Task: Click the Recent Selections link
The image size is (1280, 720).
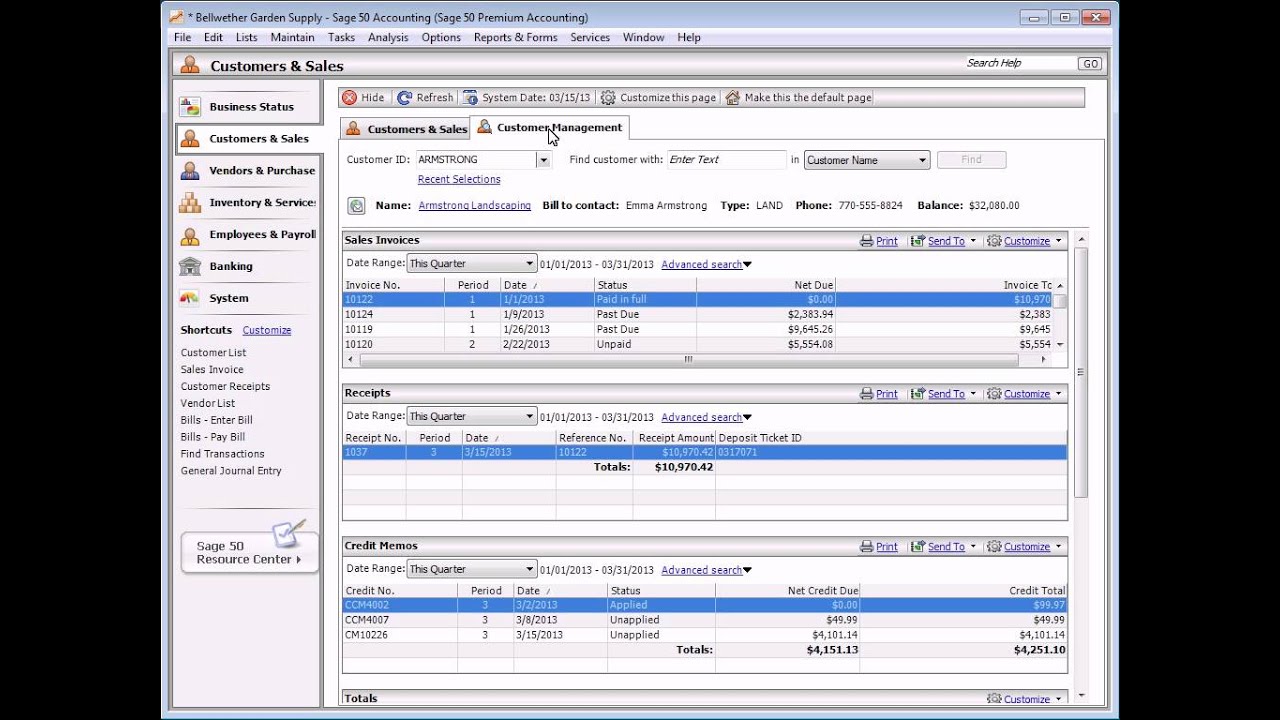Action: point(459,180)
